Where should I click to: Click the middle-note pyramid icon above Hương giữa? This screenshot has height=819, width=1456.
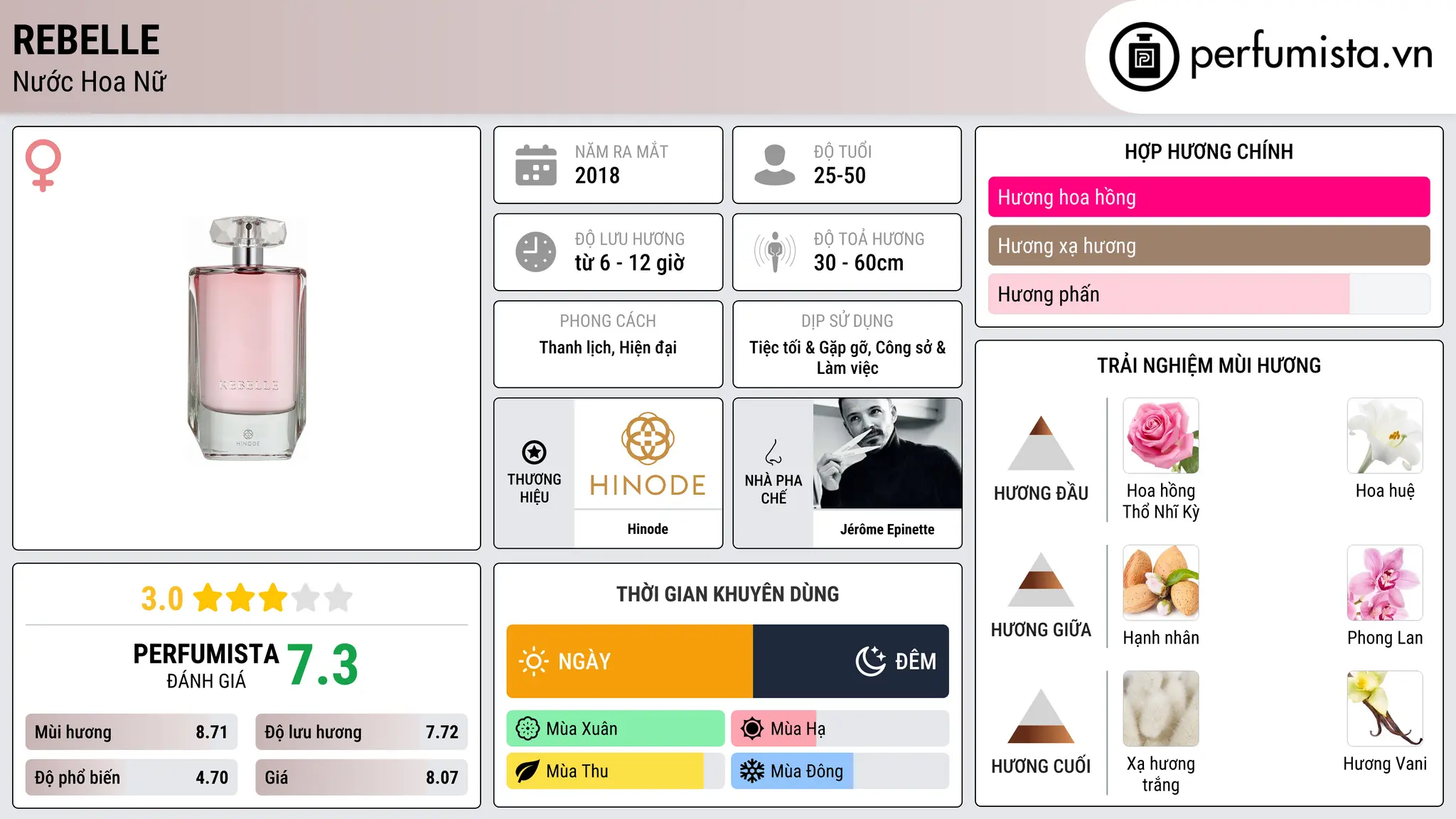click(1041, 579)
